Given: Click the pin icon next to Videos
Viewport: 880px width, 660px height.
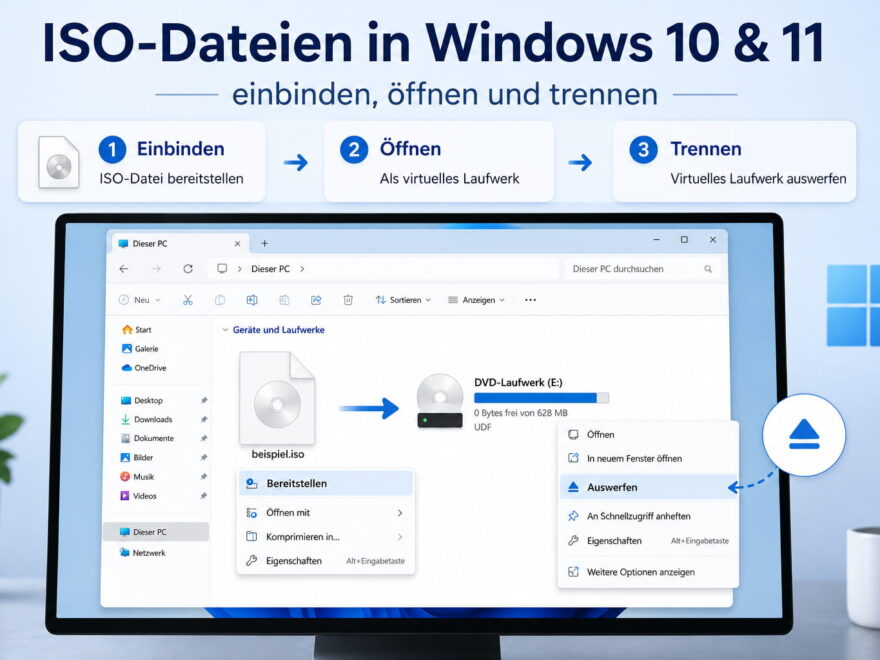Looking at the screenshot, I should [x=204, y=496].
